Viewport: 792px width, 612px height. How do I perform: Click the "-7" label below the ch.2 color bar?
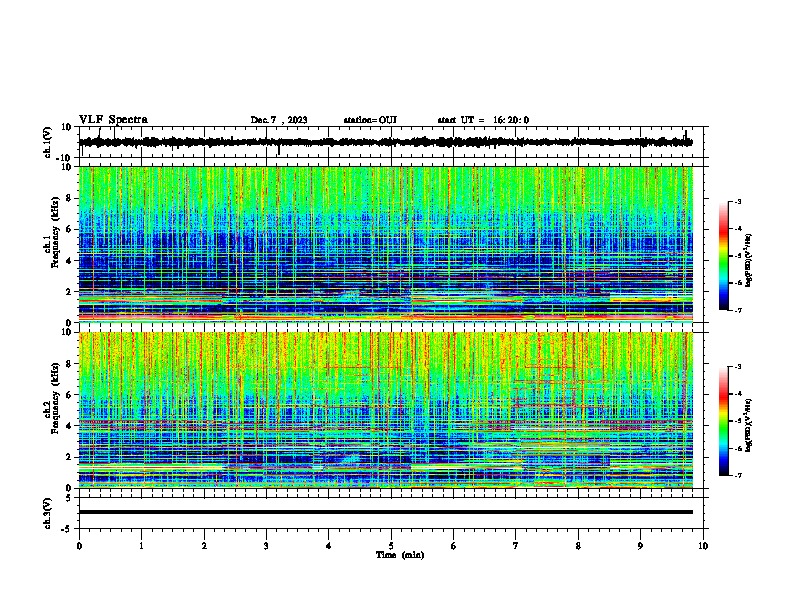[737, 476]
